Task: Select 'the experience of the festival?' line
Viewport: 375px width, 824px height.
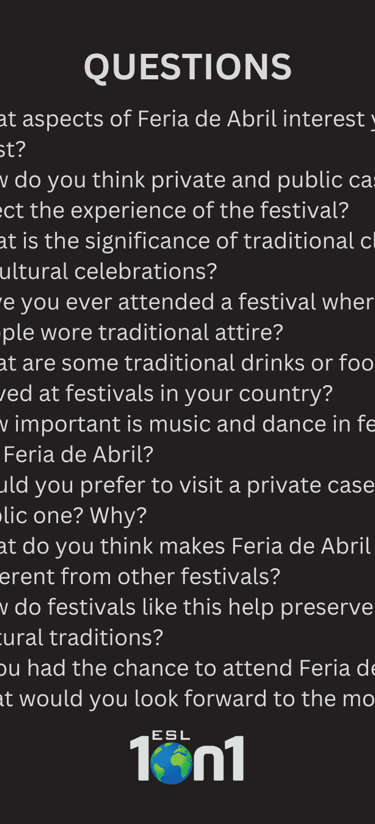Action: point(174,211)
